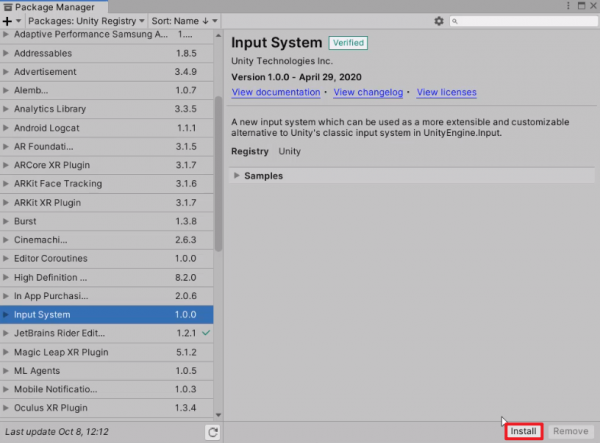This screenshot has width=600, height=443.
Task: Click the Verified badge
Action: pyautogui.click(x=348, y=43)
